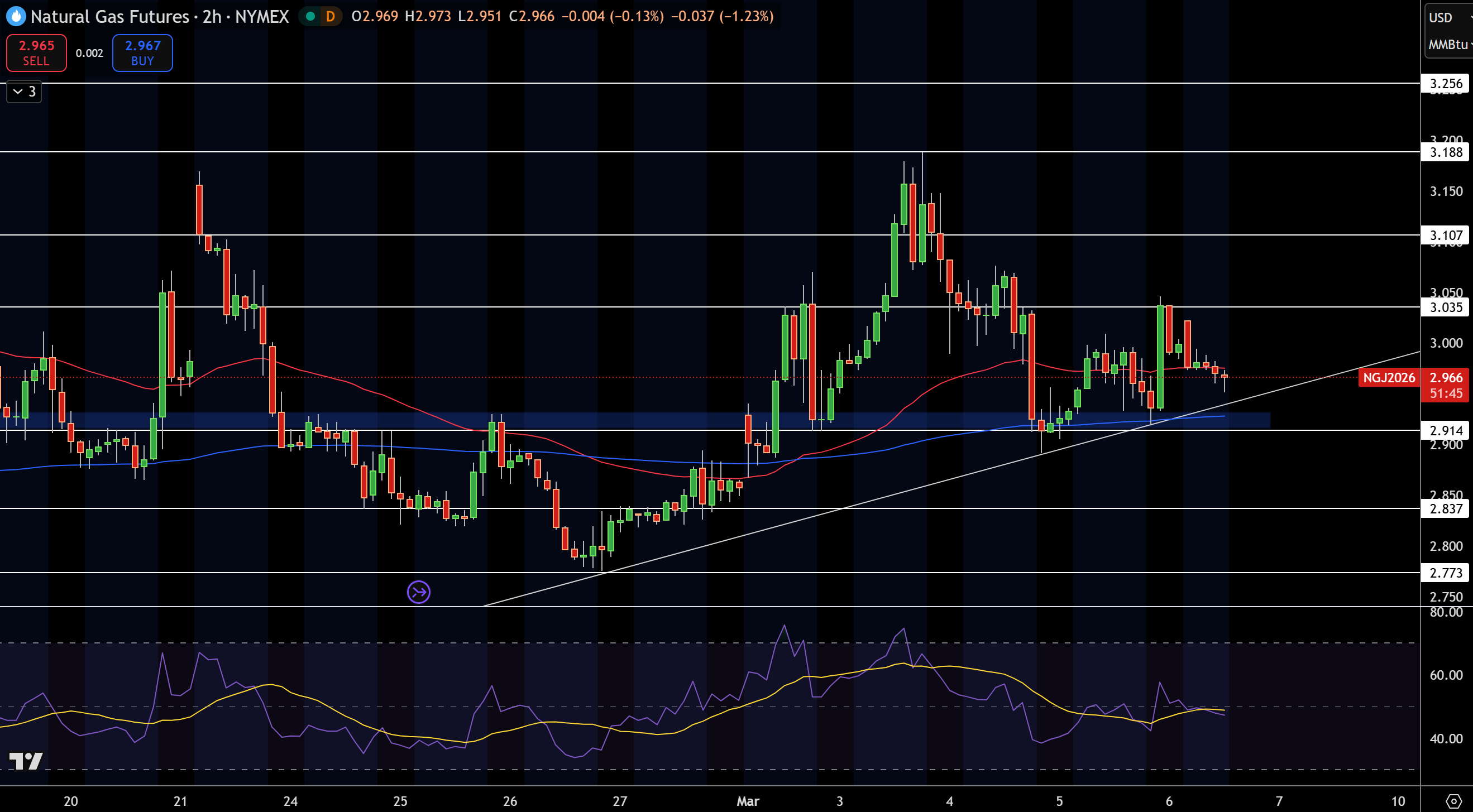Expand the collapsed indicators legend showing 3
The width and height of the screenshot is (1473, 812).
(x=24, y=92)
